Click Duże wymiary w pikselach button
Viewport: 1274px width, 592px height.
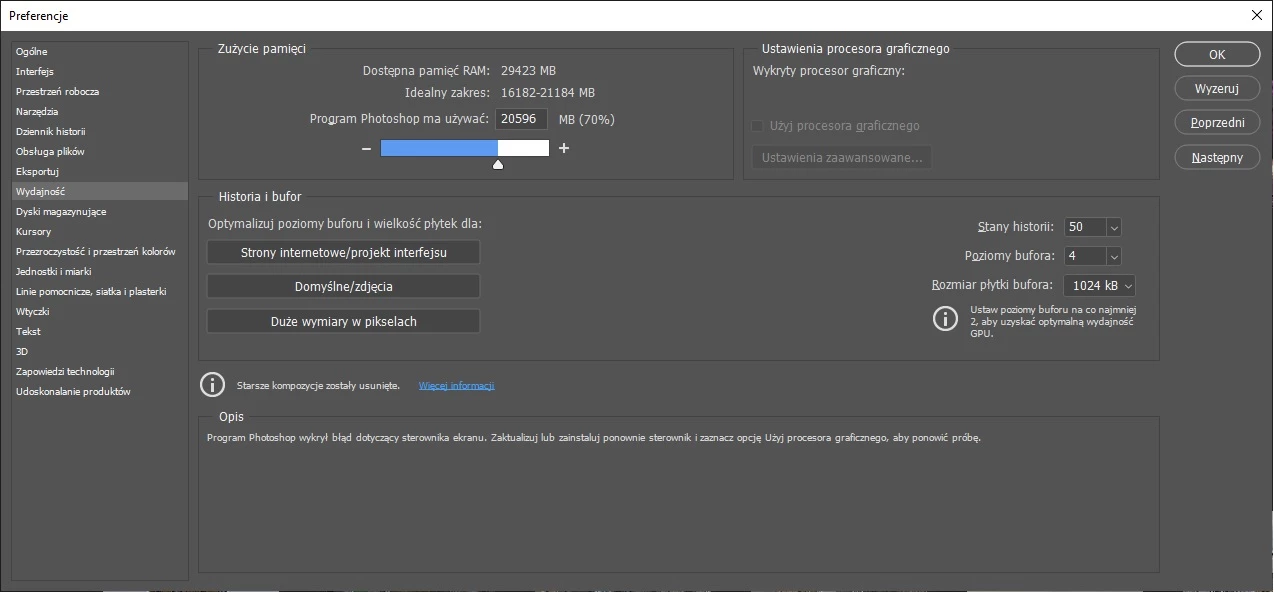click(x=344, y=321)
